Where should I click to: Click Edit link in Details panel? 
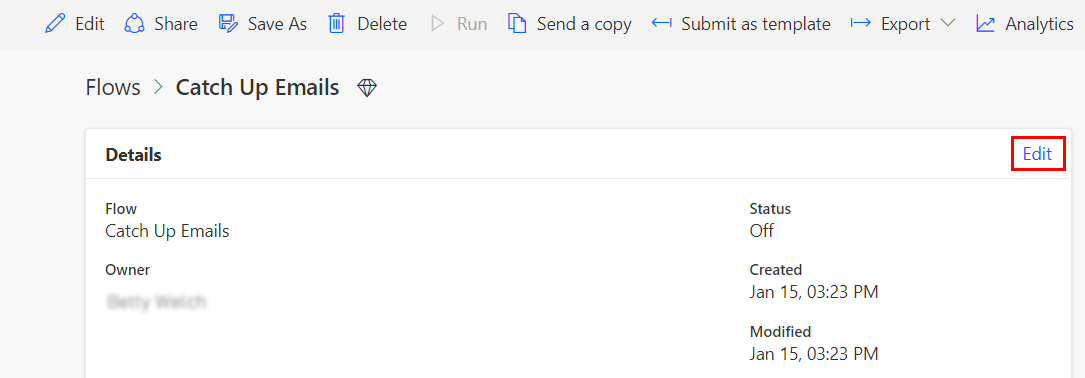[x=1037, y=154]
